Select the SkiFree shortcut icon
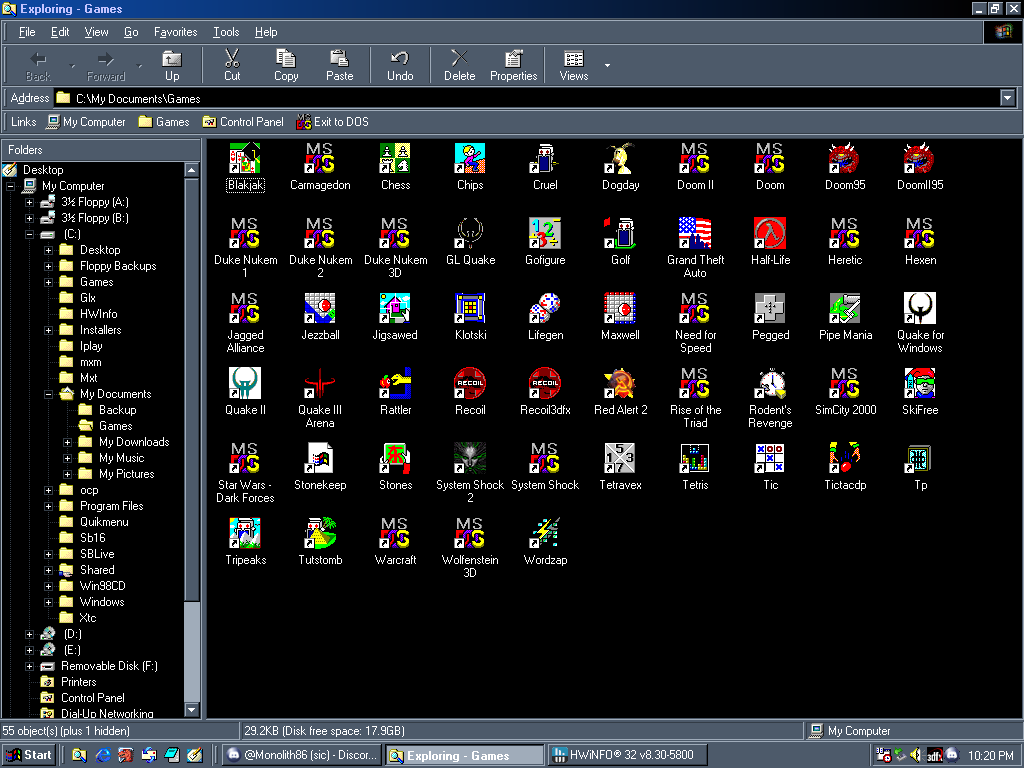 pyautogui.click(x=920, y=384)
